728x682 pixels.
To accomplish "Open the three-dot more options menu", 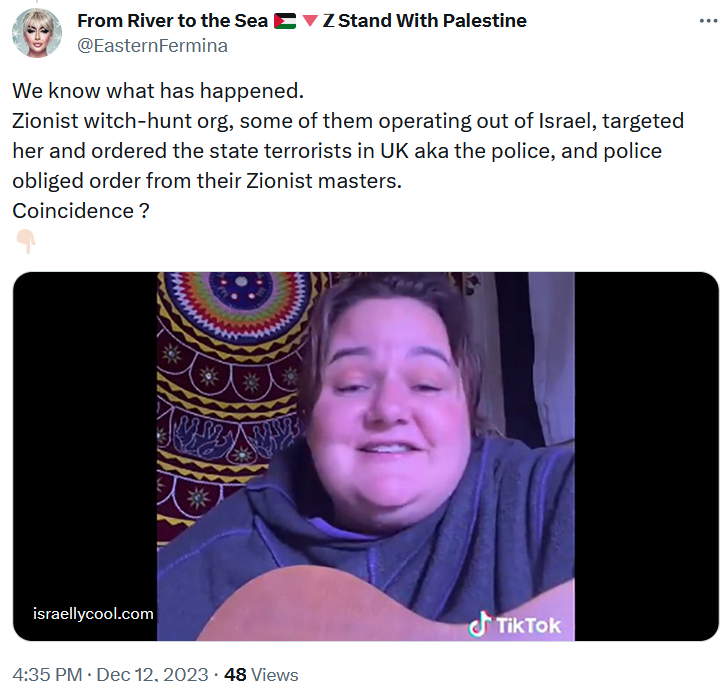I will tap(708, 21).
